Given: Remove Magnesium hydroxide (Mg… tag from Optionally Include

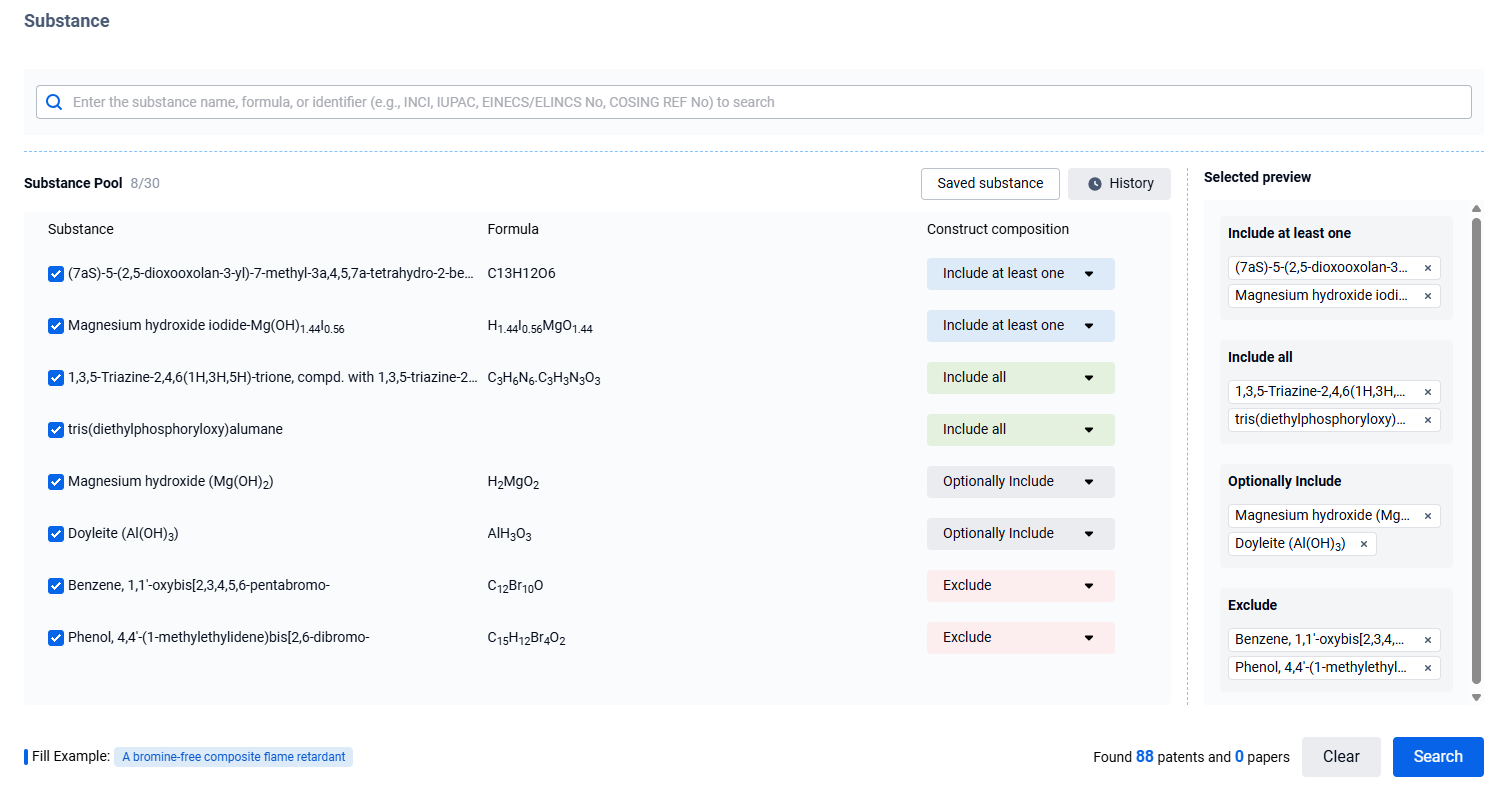Looking at the screenshot, I should click(x=1428, y=516).
